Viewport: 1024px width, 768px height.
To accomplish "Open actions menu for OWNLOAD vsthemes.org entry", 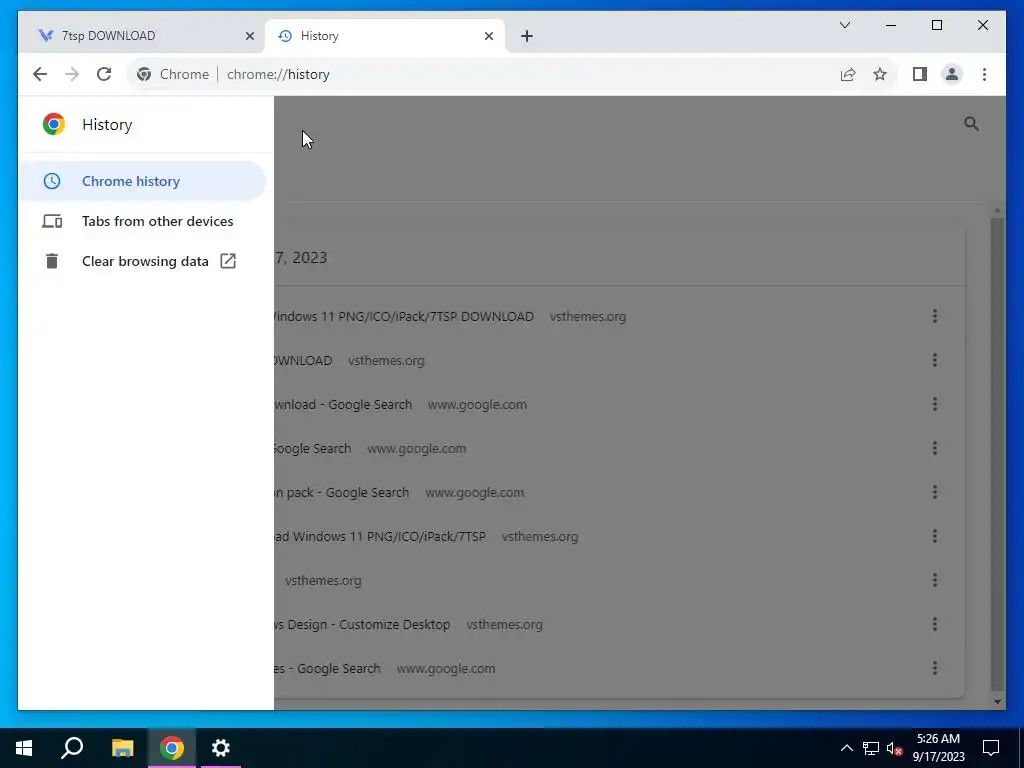I will tap(935, 360).
